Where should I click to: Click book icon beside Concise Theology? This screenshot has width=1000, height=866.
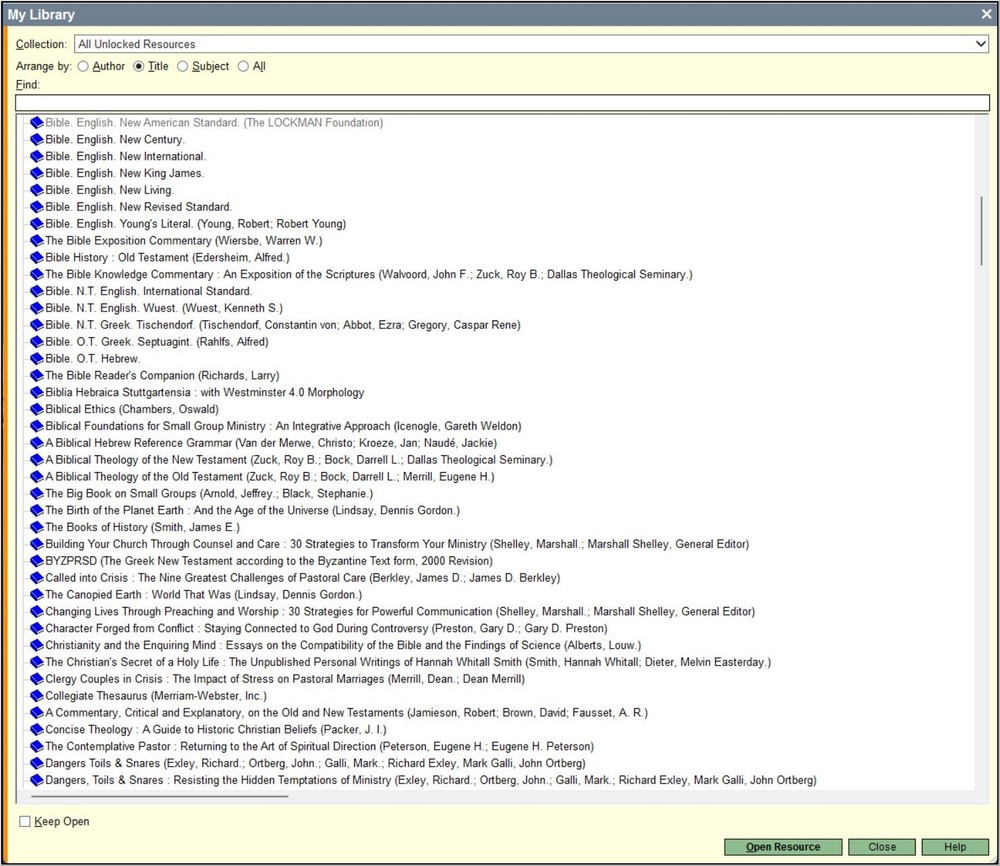37,730
